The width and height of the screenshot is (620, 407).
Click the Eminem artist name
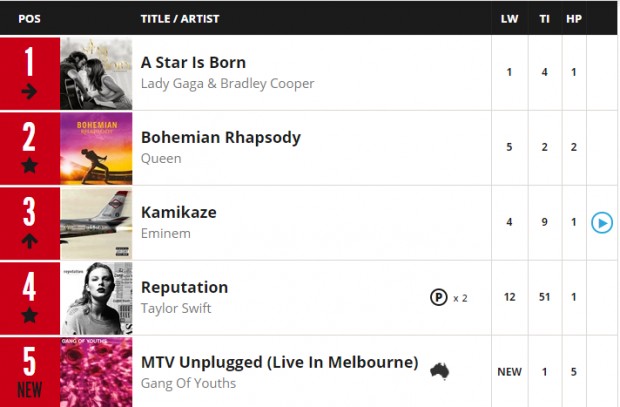(166, 233)
